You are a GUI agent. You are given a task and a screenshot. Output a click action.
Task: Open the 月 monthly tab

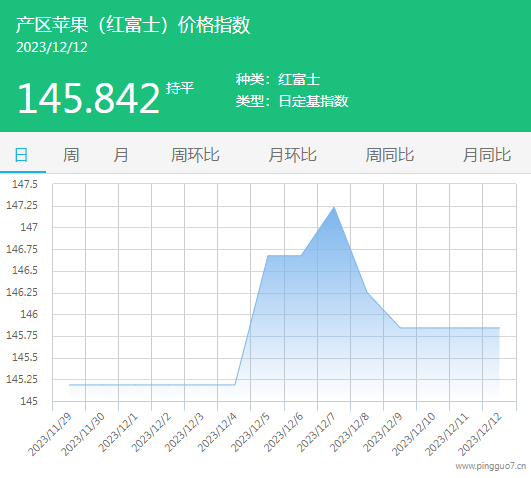pyautogui.click(x=121, y=155)
